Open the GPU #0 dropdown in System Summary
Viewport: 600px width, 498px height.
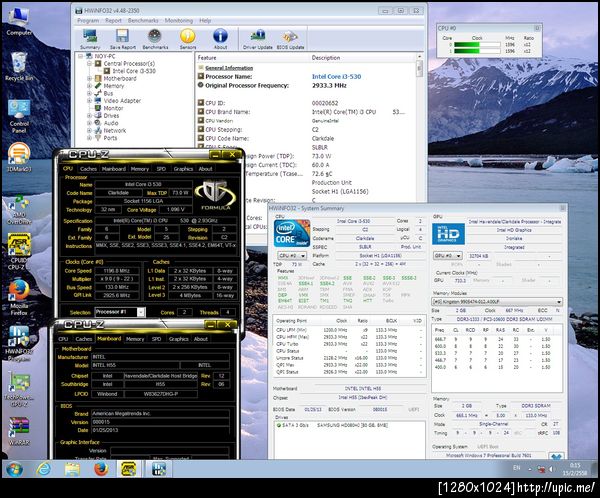click(447, 255)
